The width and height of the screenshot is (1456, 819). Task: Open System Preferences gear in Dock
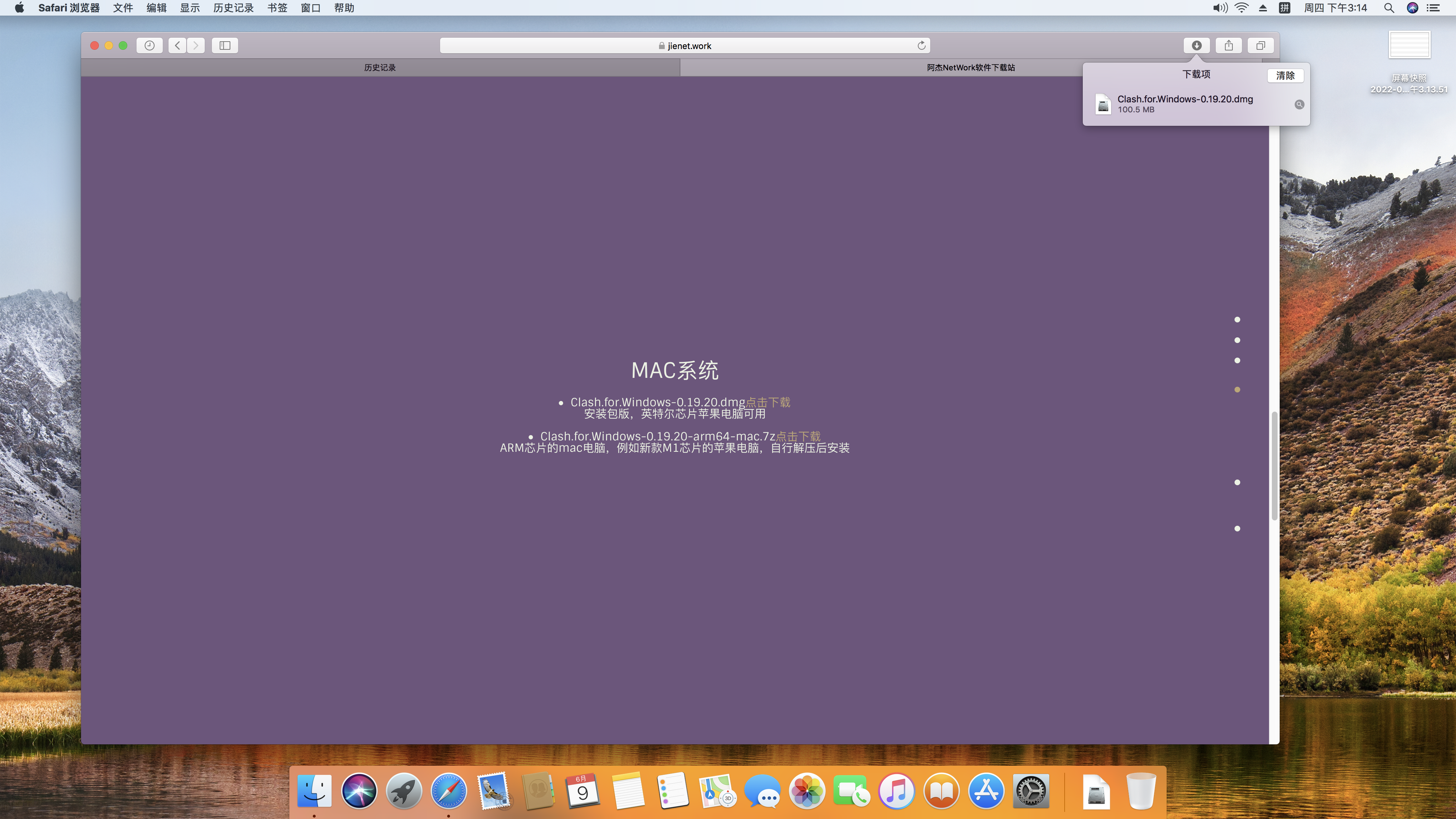(1031, 791)
